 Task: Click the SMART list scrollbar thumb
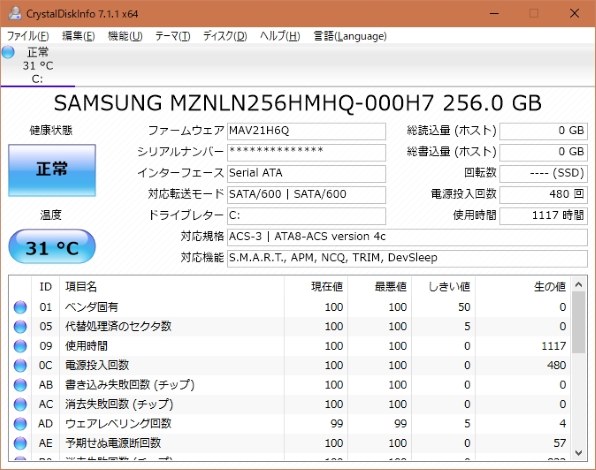(579, 323)
